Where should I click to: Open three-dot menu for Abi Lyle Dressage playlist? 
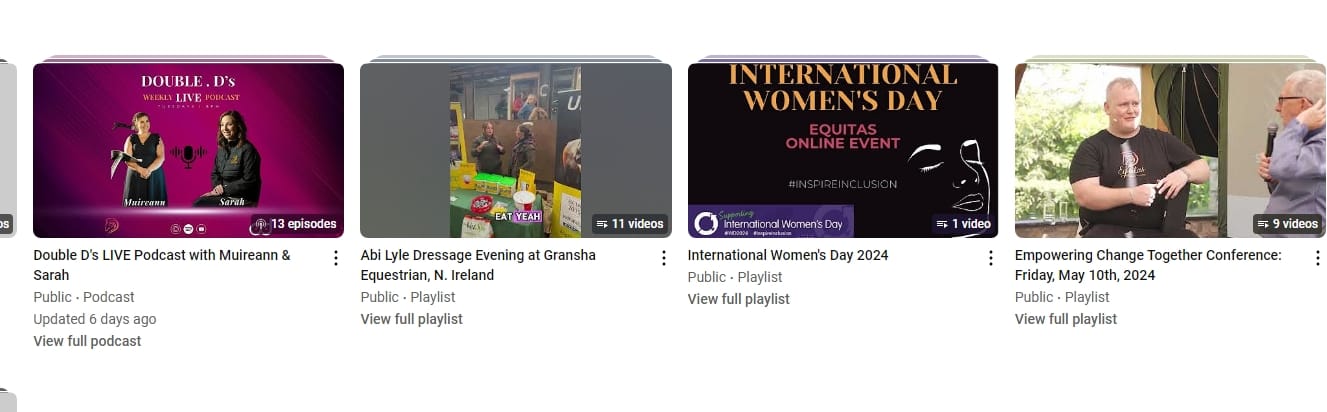click(x=663, y=258)
